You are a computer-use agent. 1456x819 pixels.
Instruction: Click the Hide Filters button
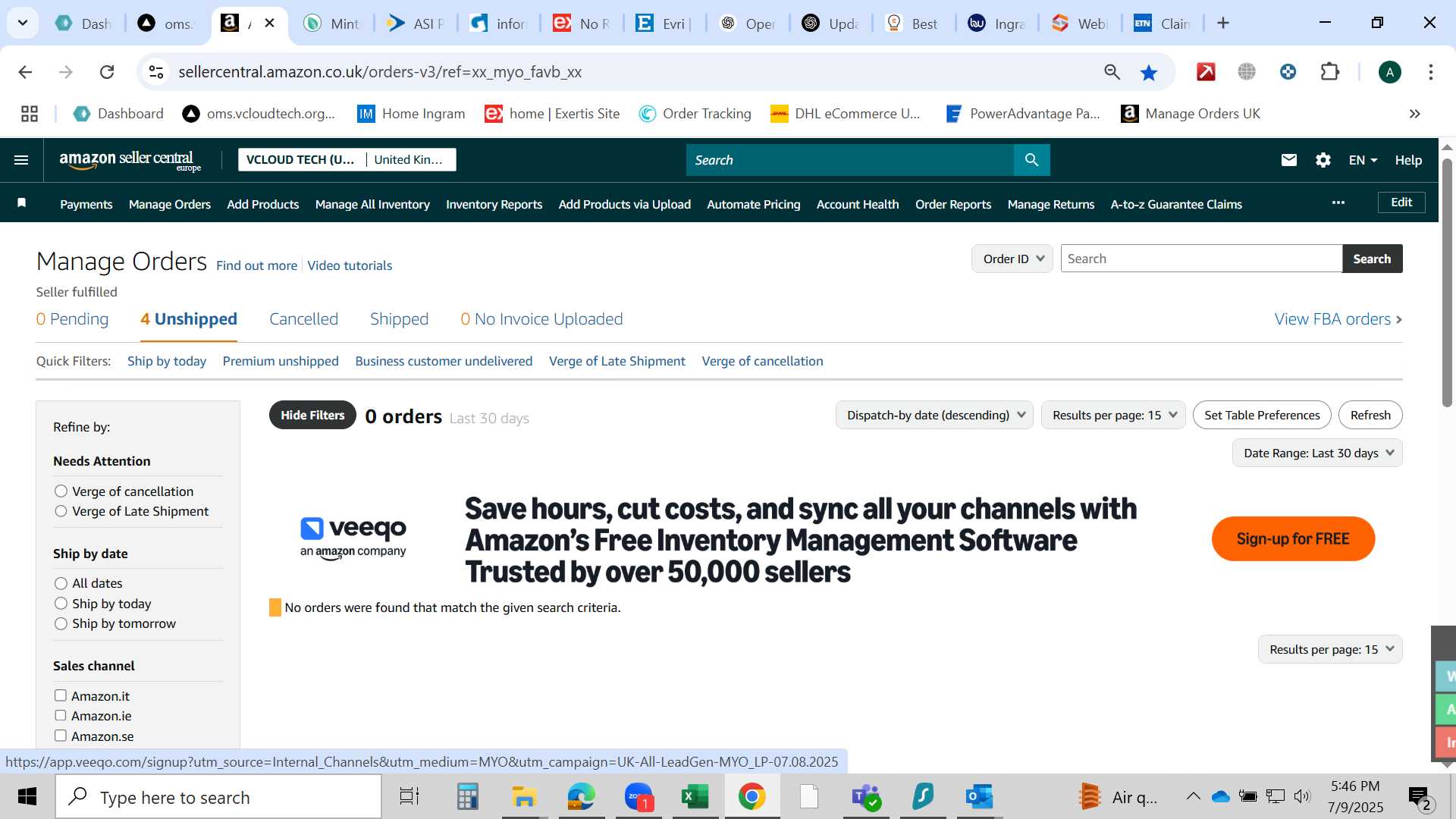[x=312, y=415]
